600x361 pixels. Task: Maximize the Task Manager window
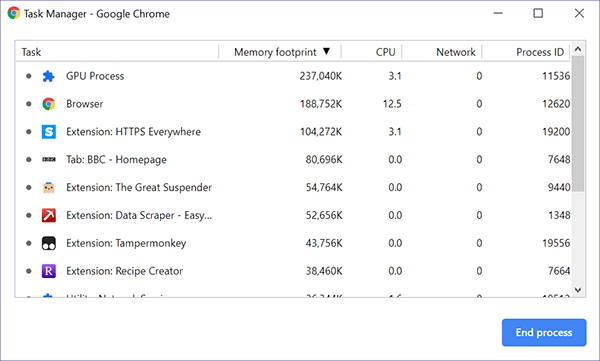[538, 13]
